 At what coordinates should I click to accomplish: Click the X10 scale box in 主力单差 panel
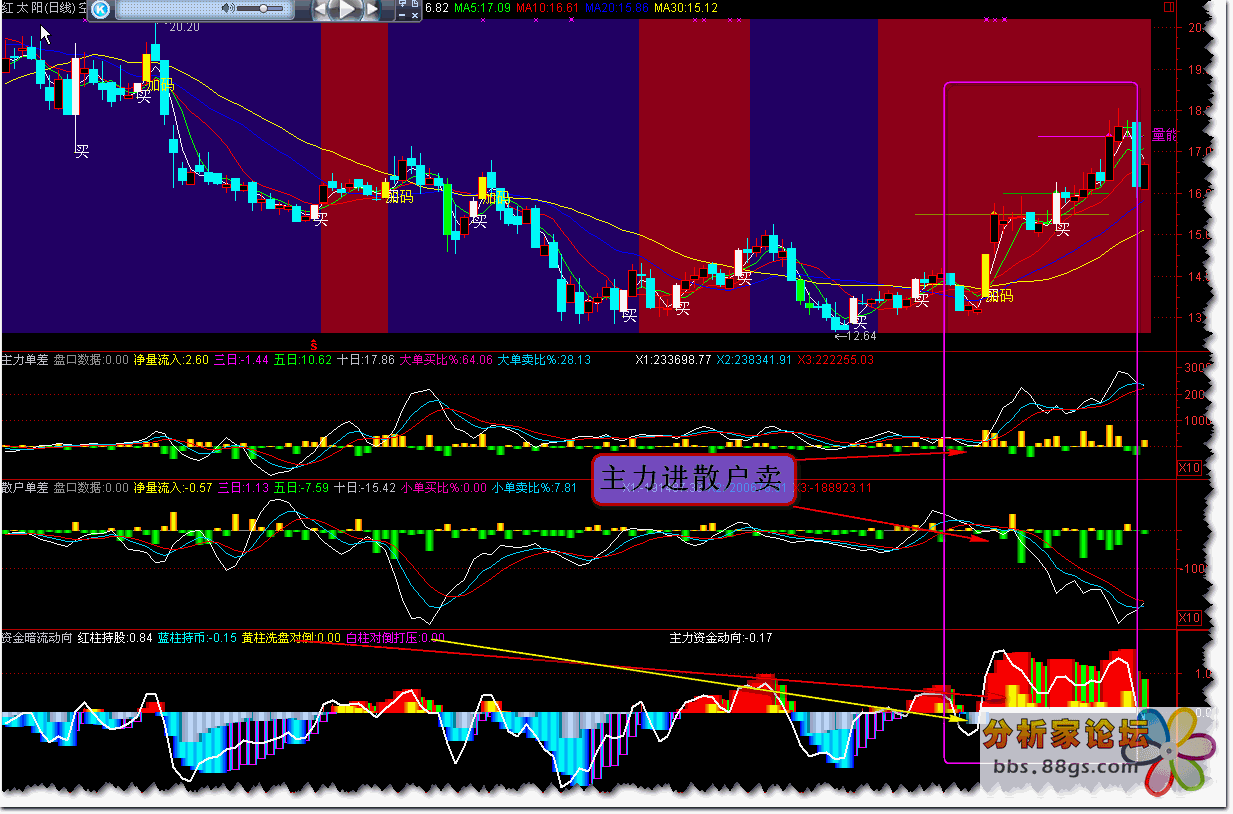1189,467
